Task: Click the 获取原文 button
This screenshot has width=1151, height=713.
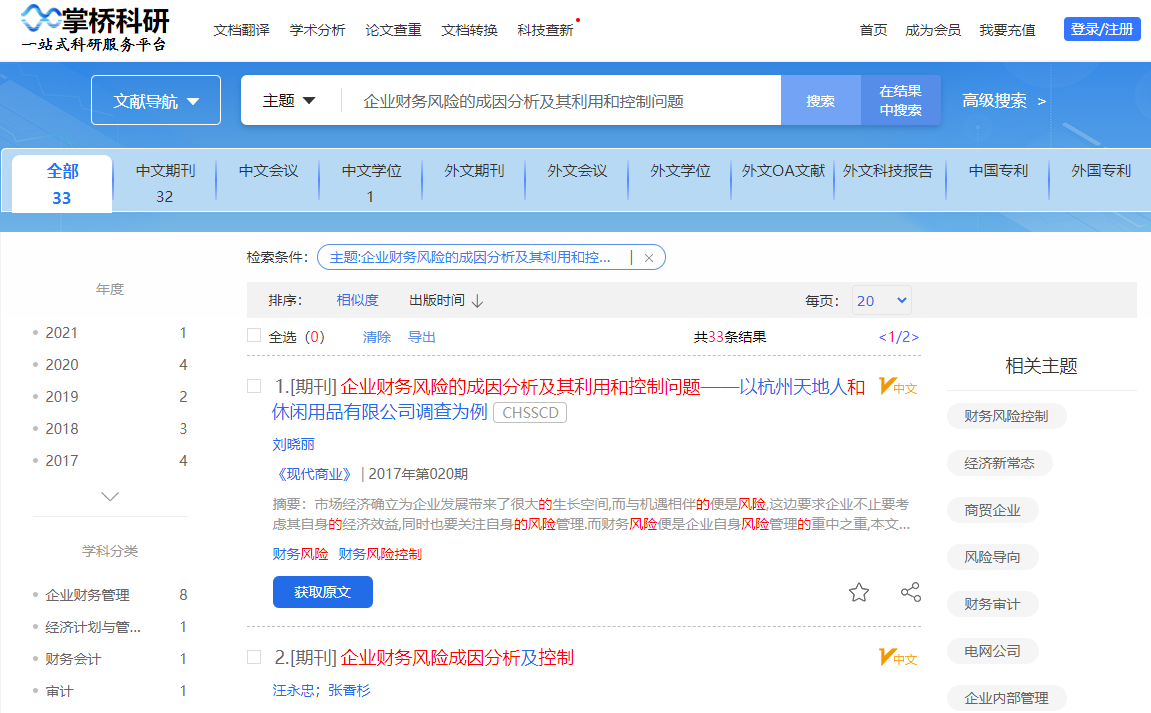Action: pyautogui.click(x=323, y=592)
